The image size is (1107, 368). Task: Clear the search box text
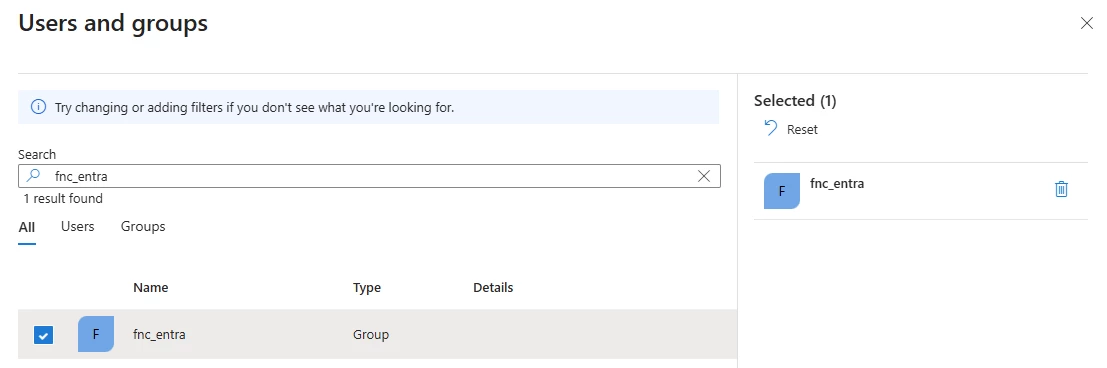point(703,177)
